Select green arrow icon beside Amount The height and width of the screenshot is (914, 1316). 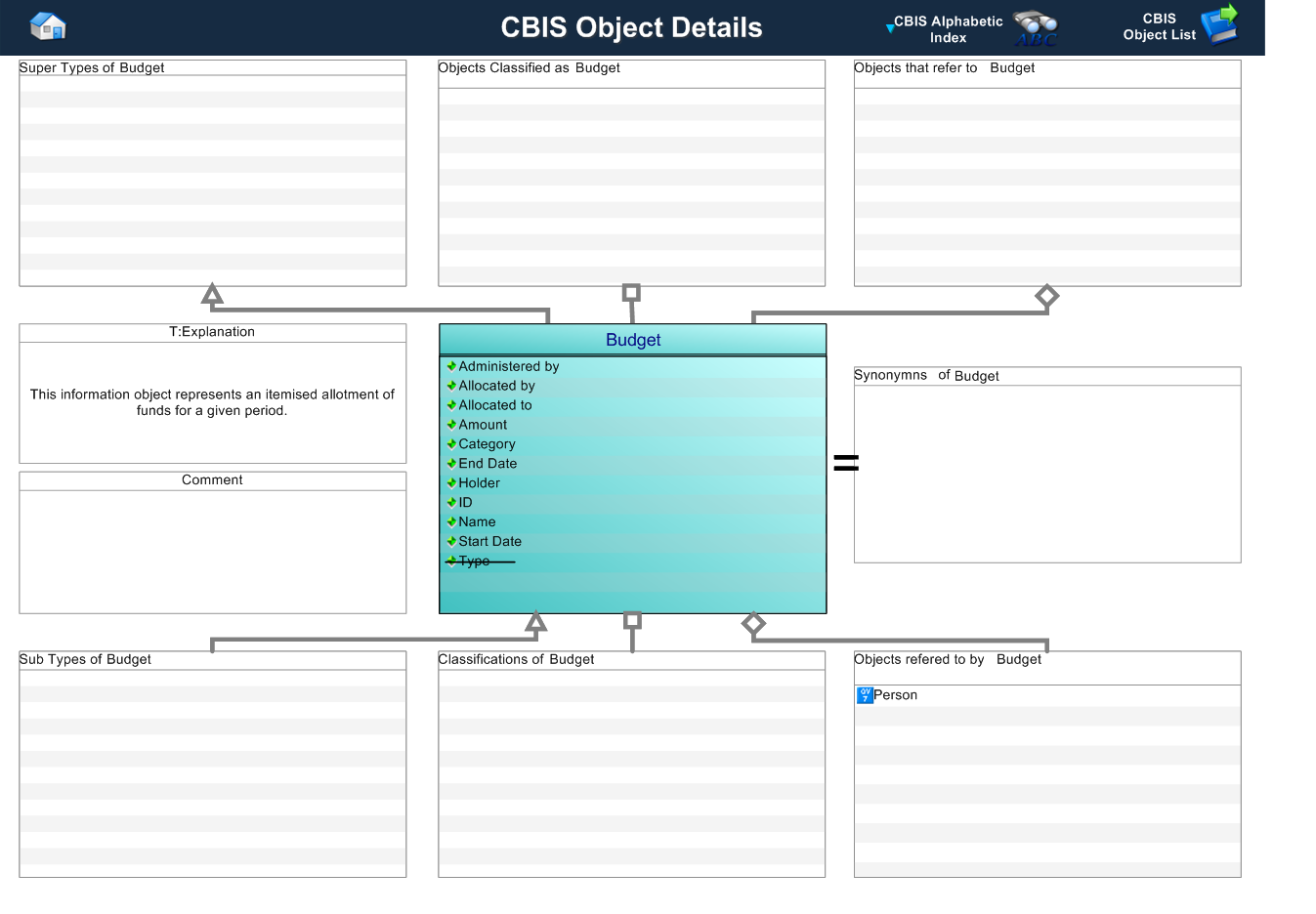(451, 425)
